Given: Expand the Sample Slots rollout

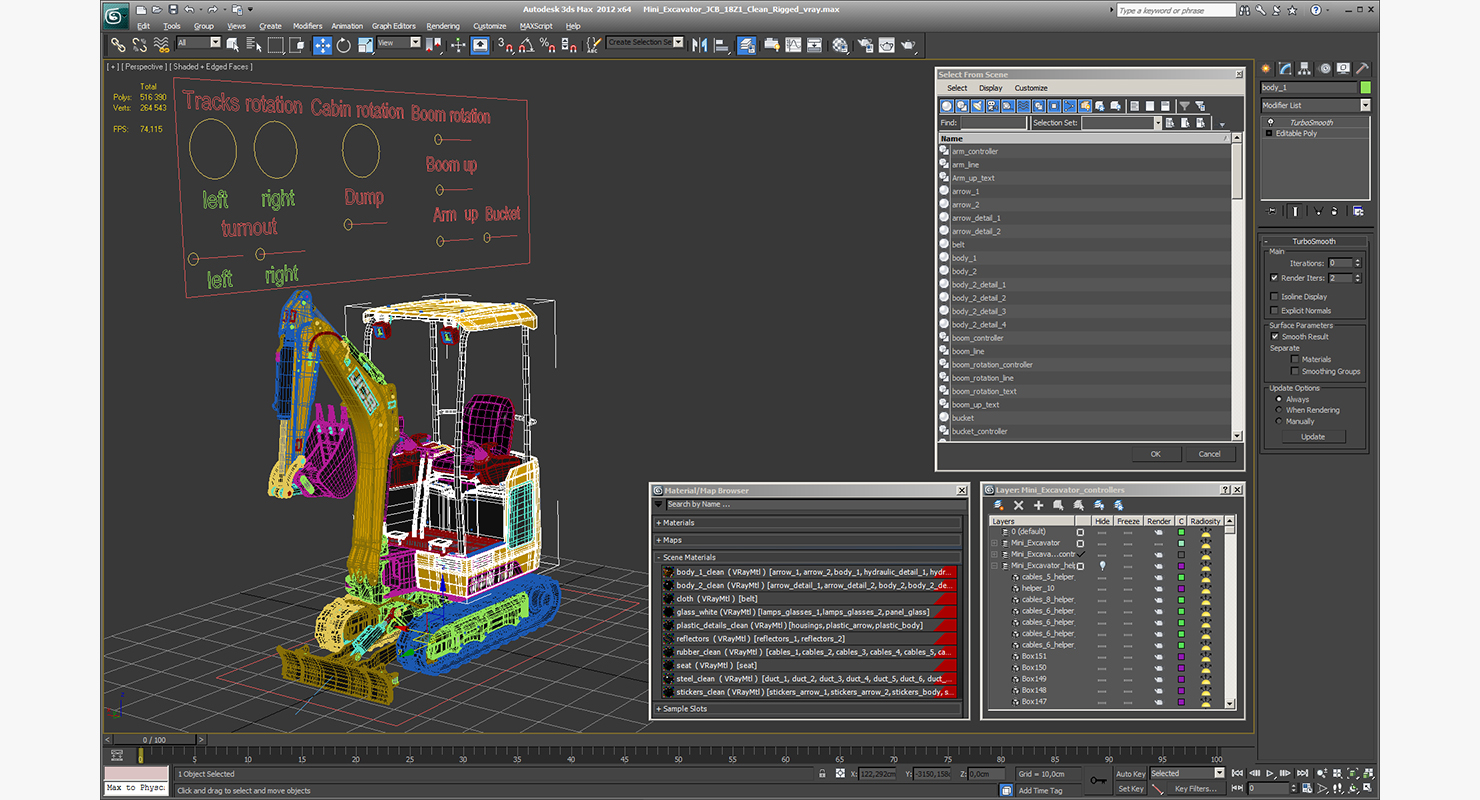Looking at the screenshot, I should [808, 709].
